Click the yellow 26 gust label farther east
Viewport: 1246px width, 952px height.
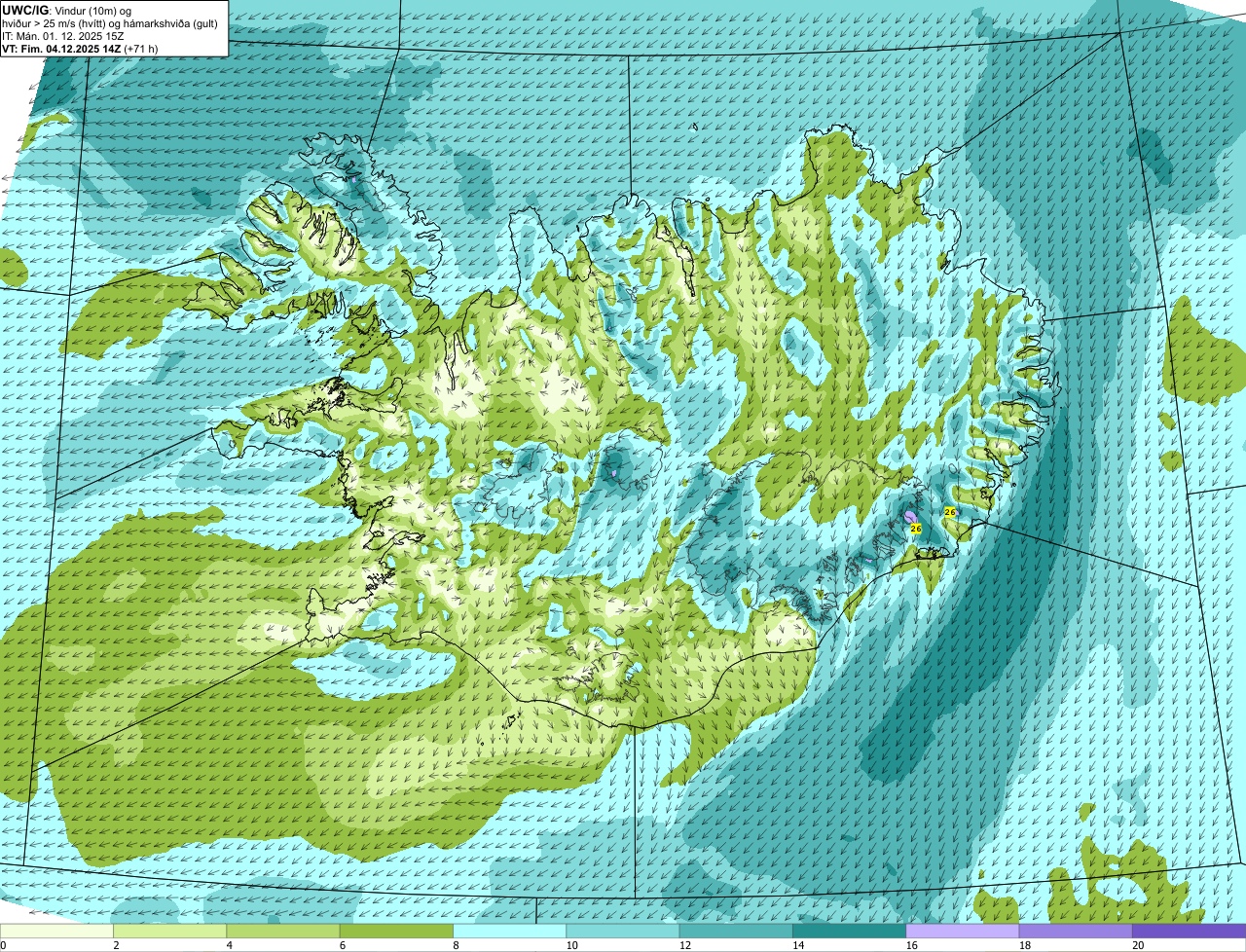[x=949, y=511]
